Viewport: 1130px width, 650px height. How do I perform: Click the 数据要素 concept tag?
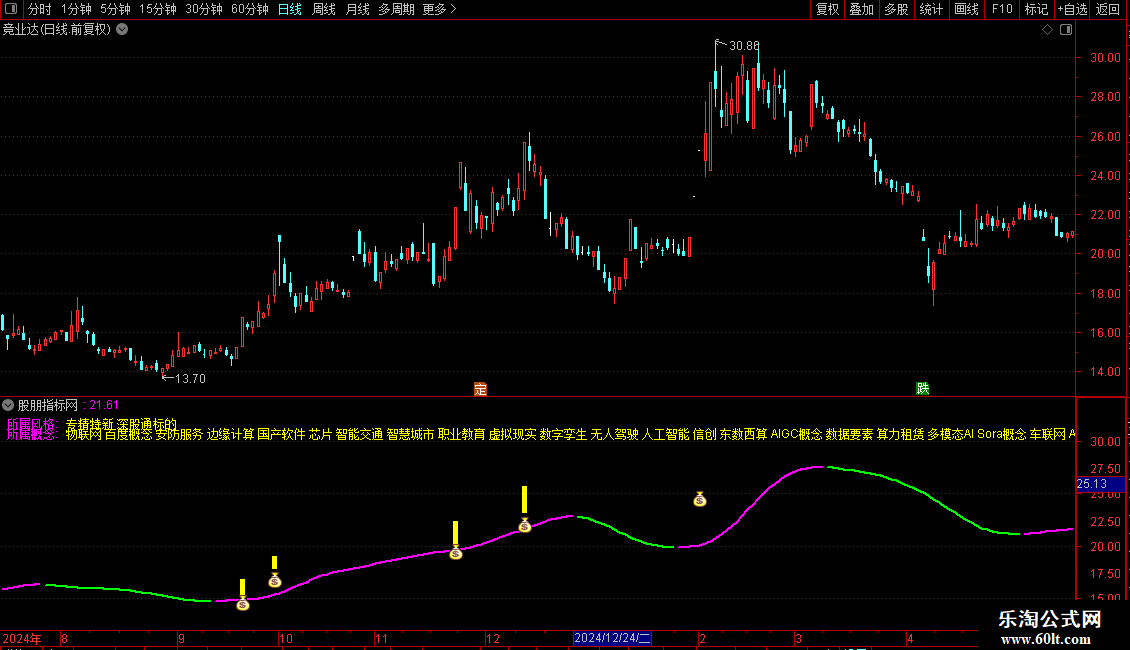point(850,435)
